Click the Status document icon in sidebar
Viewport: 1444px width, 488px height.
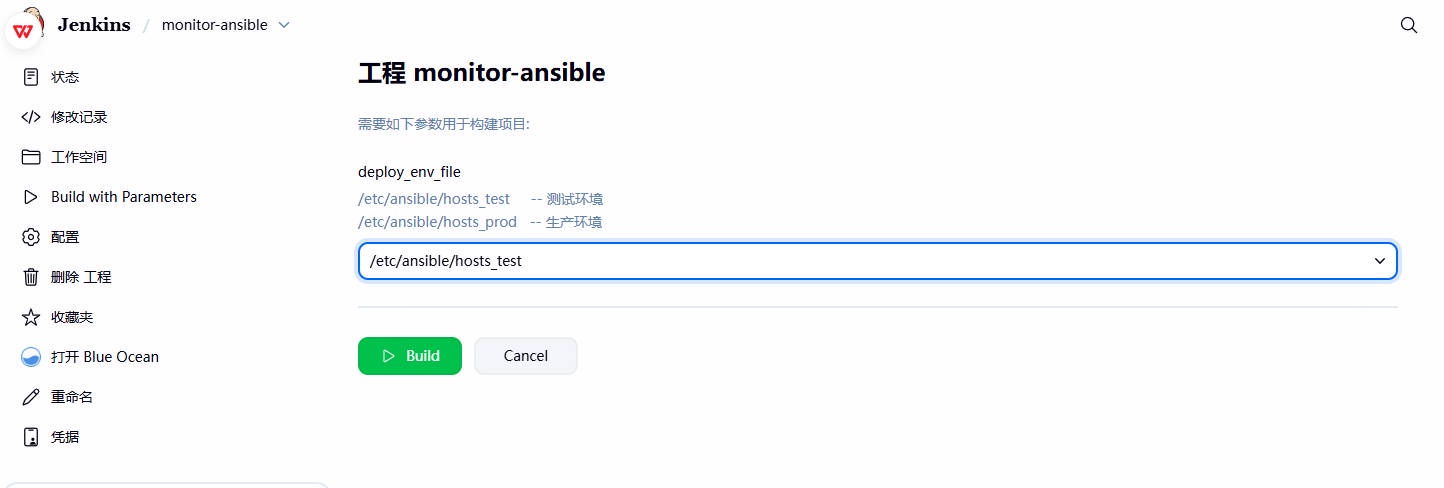tap(31, 77)
